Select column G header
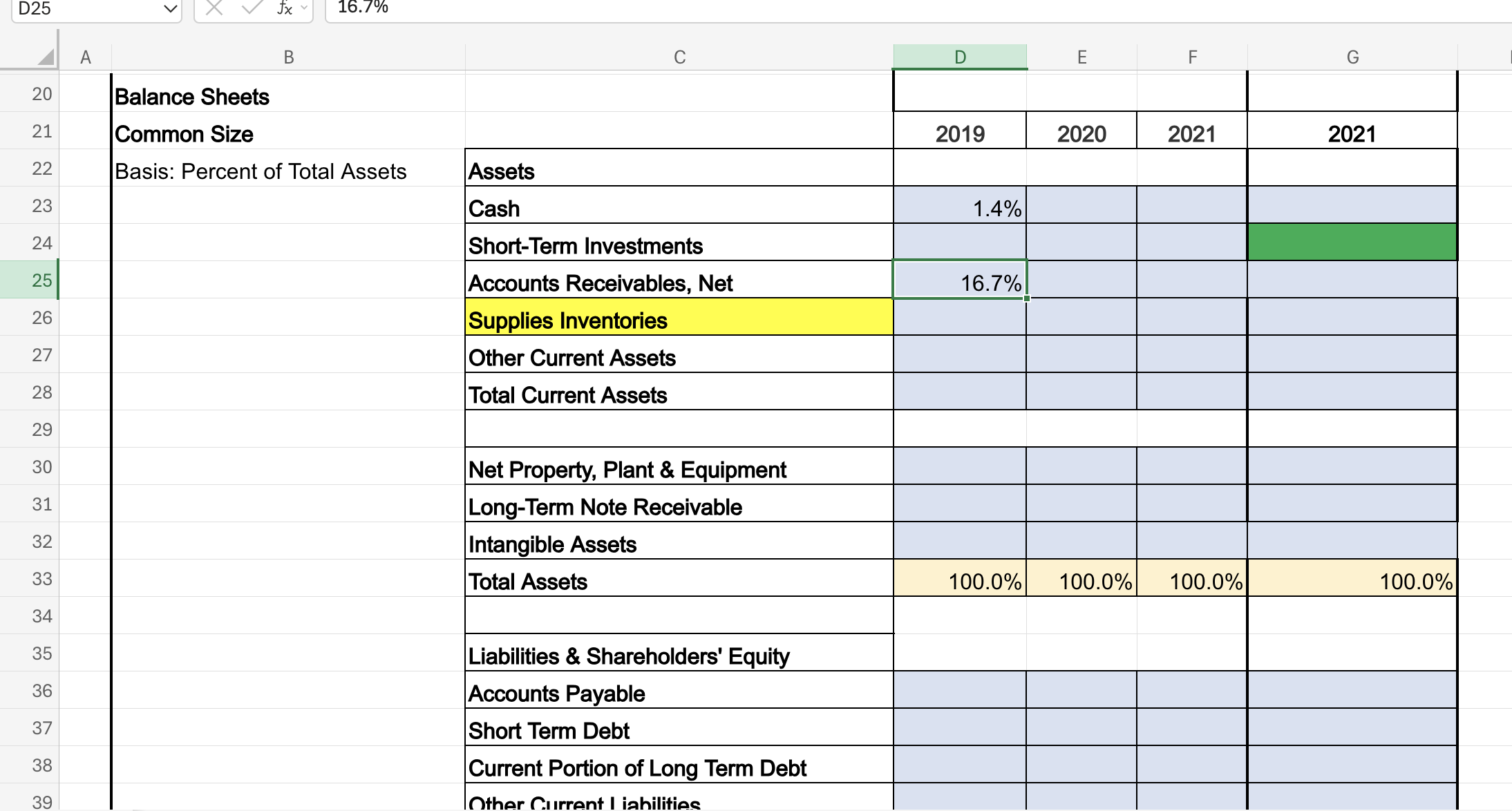The image size is (1512, 811). click(x=1352, y=57)
